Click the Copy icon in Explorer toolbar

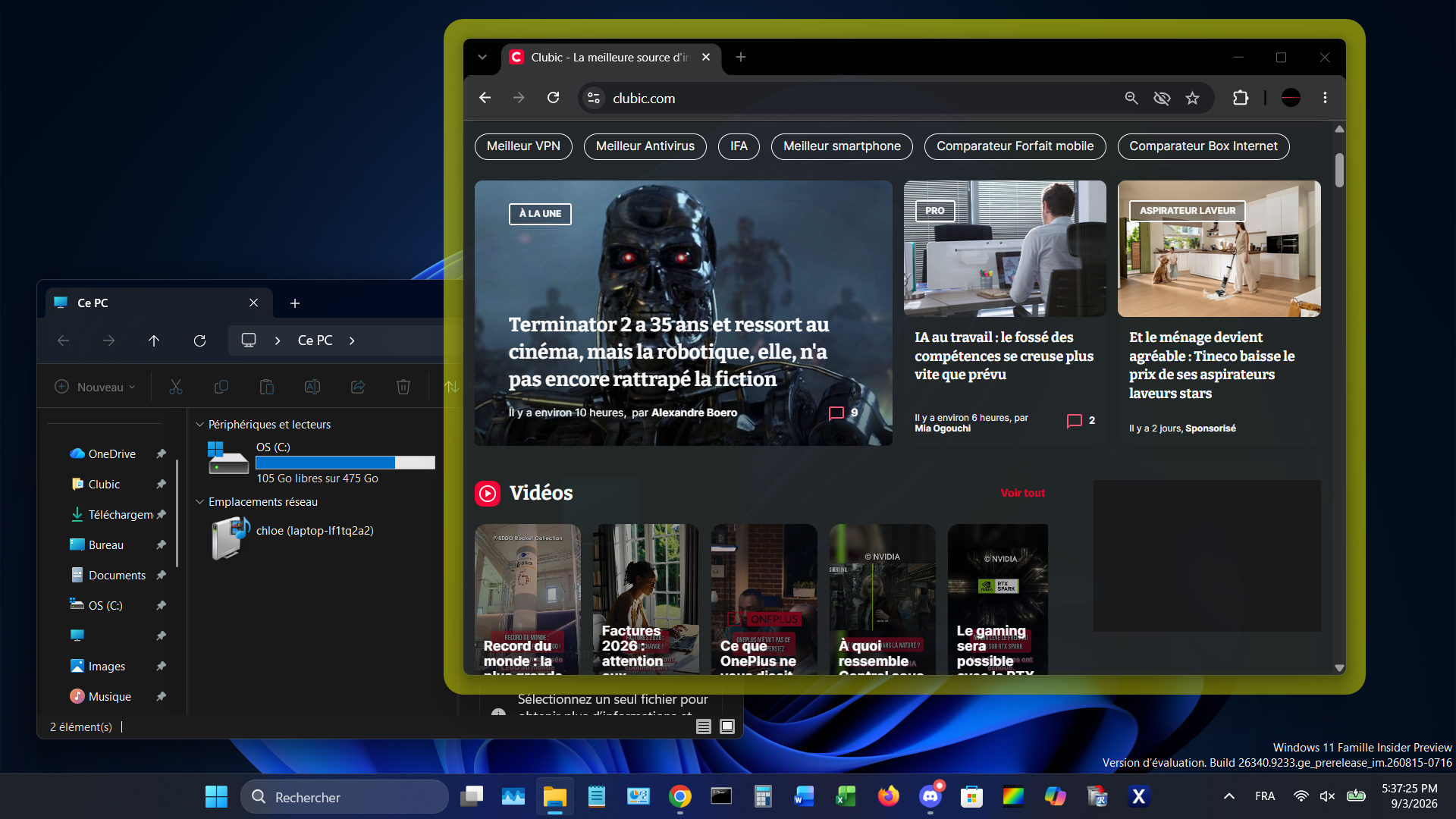221,387
